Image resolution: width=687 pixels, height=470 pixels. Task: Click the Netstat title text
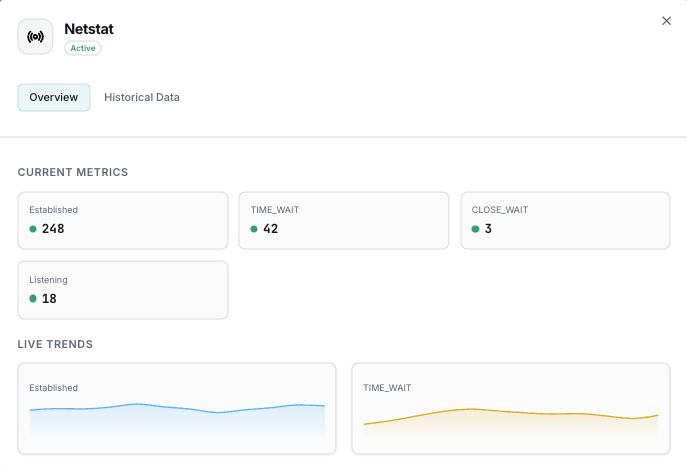tap(89, 29)
